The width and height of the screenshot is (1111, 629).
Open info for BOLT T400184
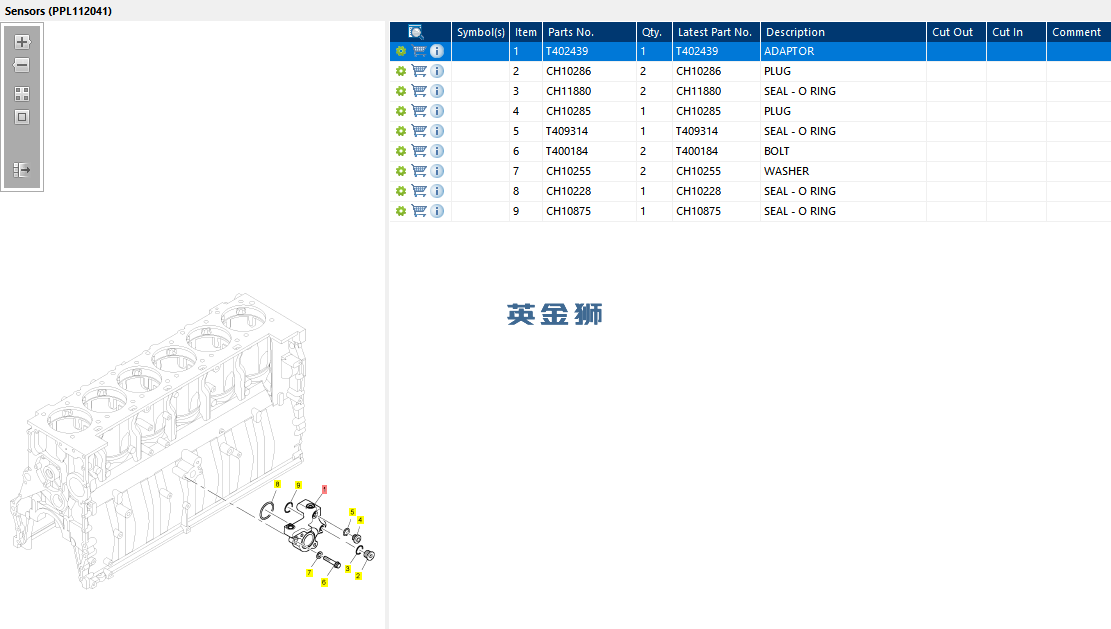(x=437, y=151)
